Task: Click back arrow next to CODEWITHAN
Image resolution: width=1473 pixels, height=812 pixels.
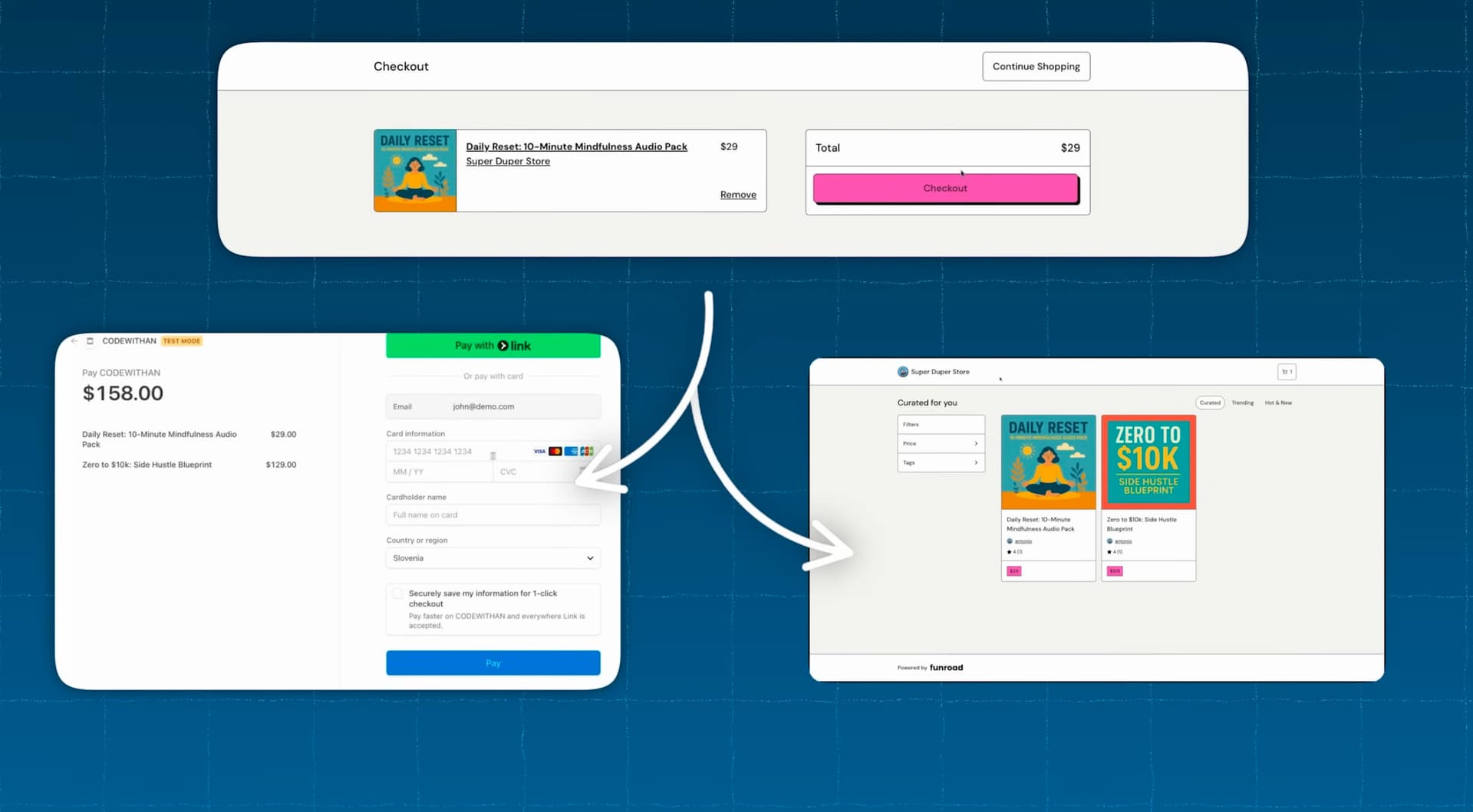Action: coord(74,341)
